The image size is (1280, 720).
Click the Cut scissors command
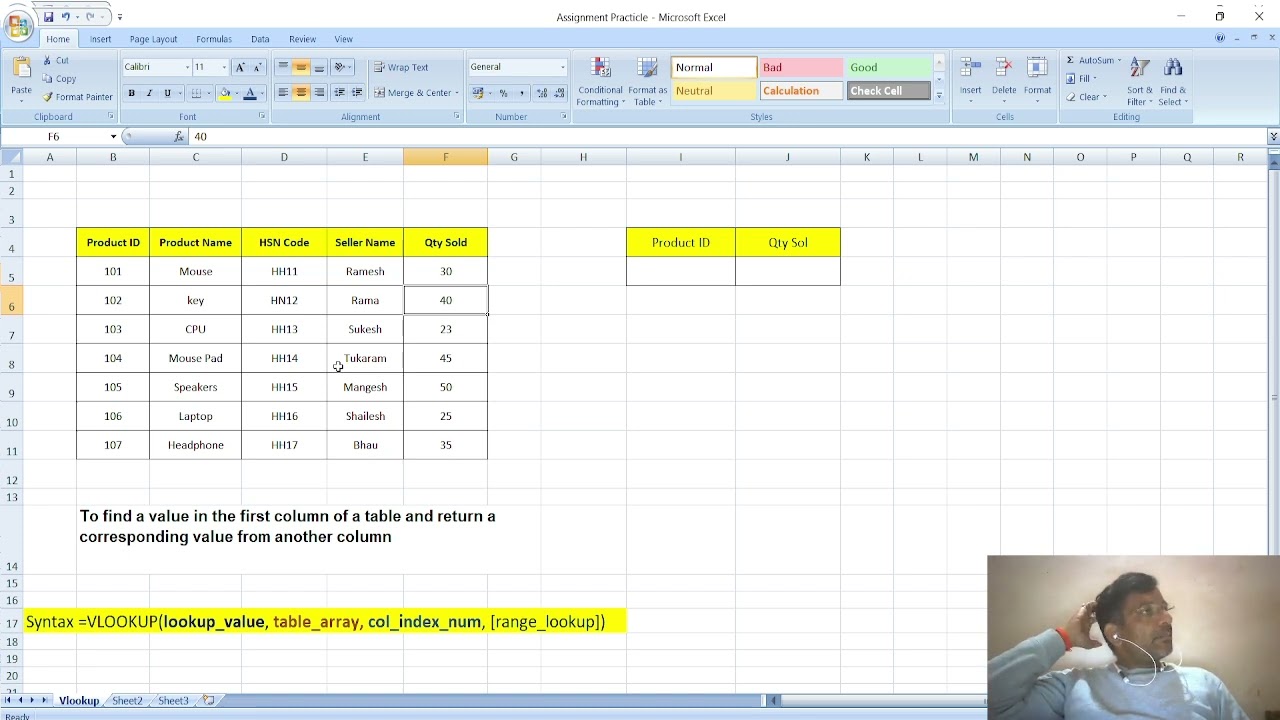[x=56, y=61]
